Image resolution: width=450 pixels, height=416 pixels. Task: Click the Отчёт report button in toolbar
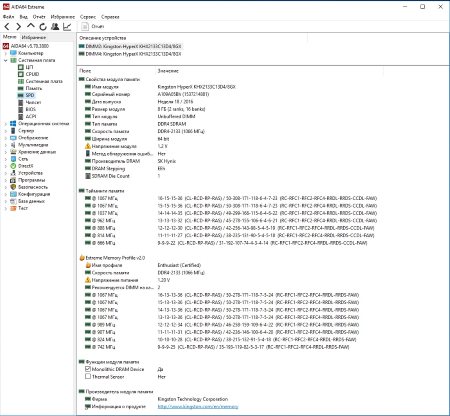(x=93, y=26)
